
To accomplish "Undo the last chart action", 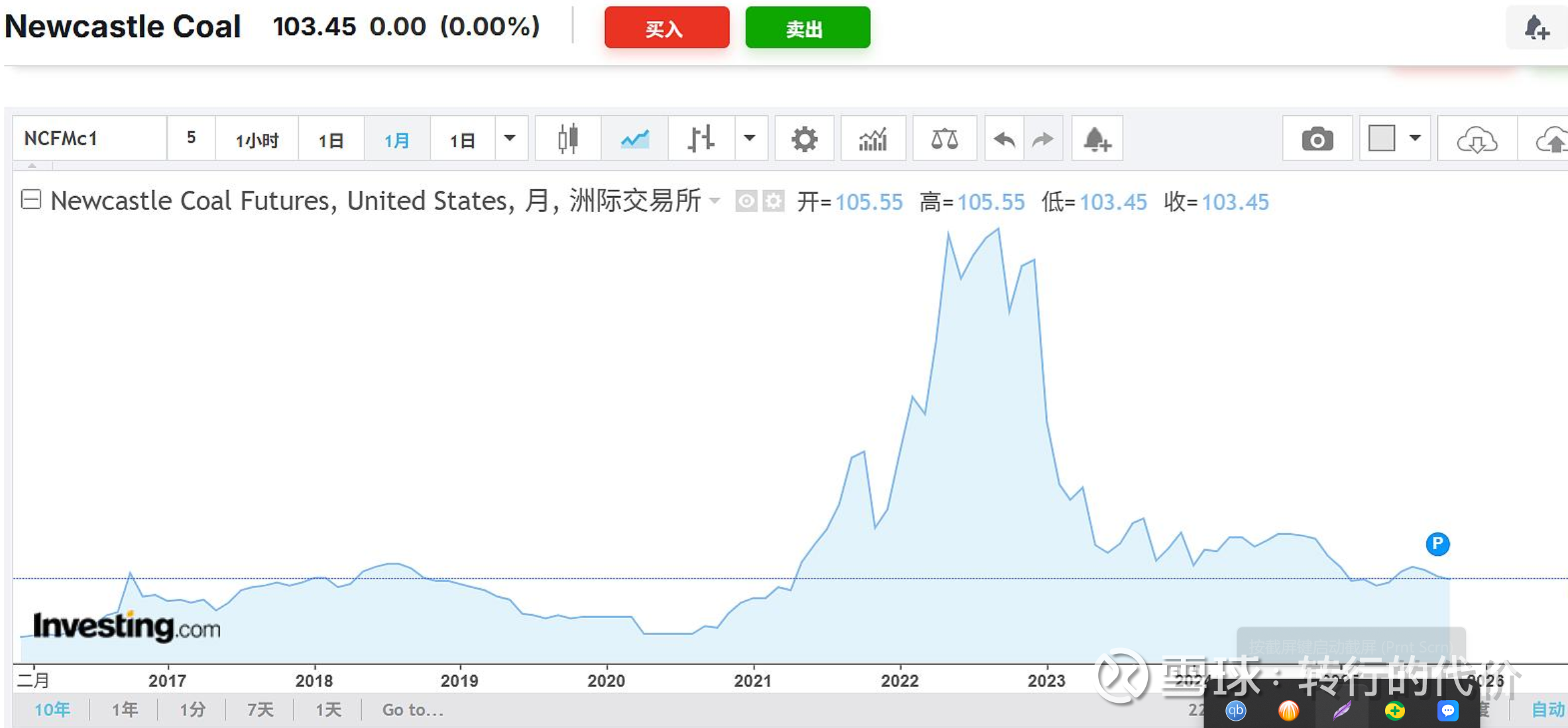I will tap(1004, 139).
